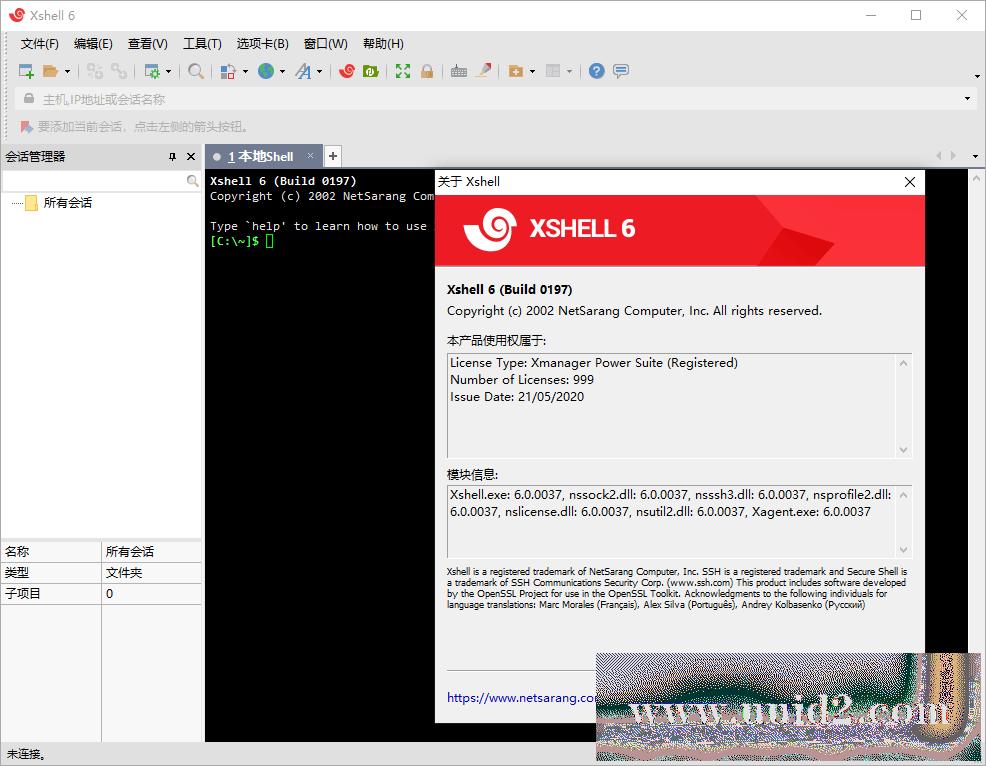Visit the NetSarang website link
The image size is (986, 766).
[520, 698]
